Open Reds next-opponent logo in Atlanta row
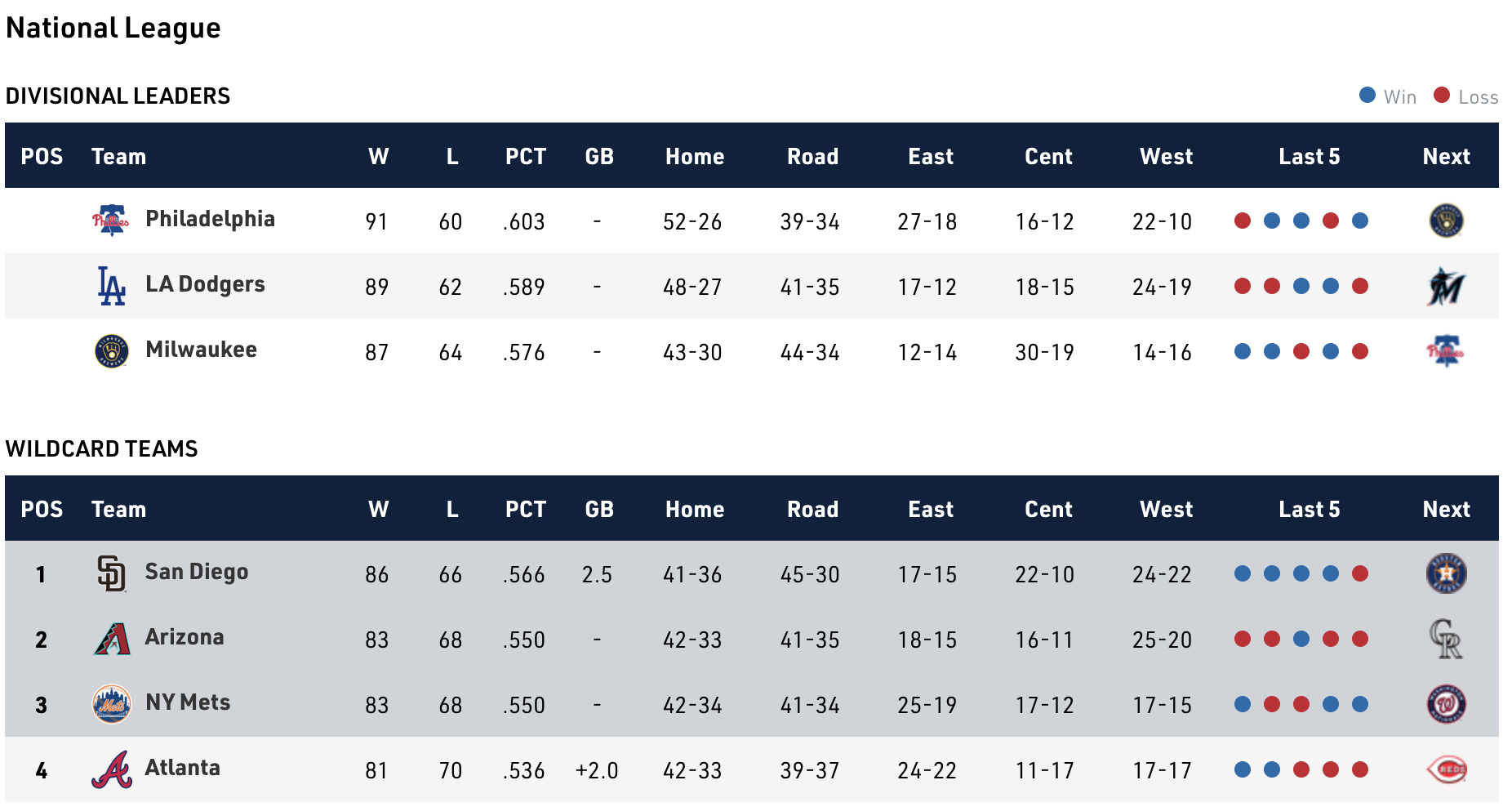 pyautogui.click(x=1446, y=769)
